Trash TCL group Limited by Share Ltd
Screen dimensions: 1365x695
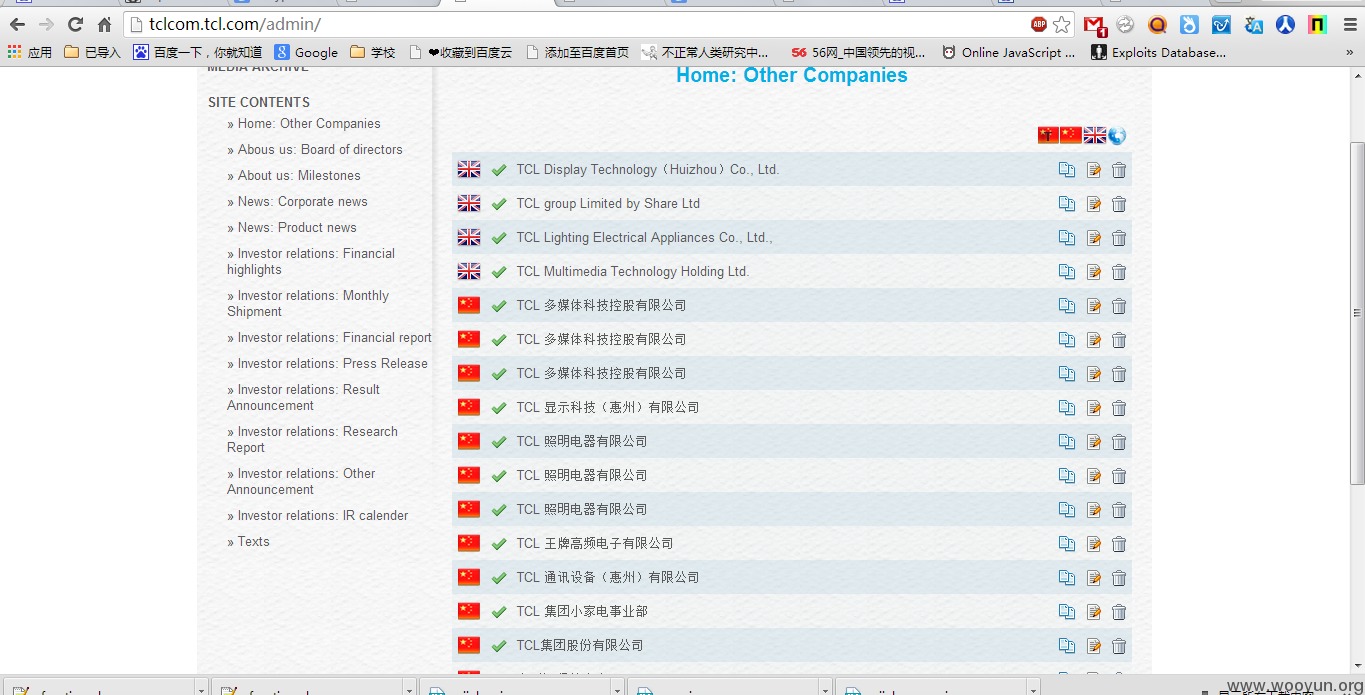click(1119, 204)
